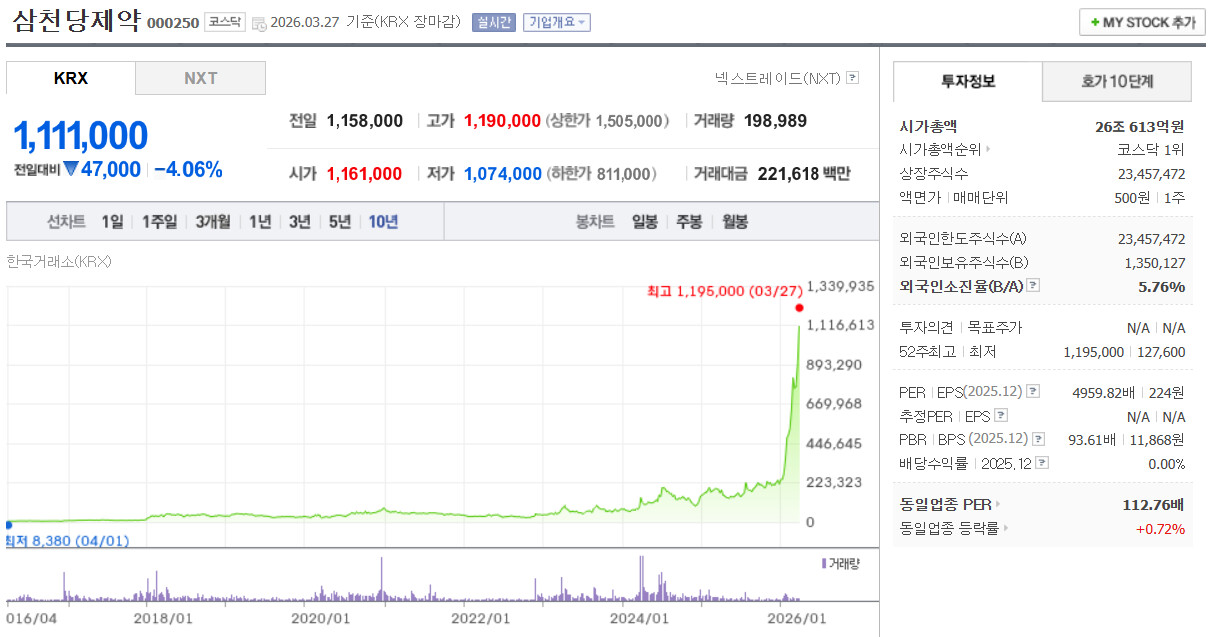1221x637 pixels.
Task: Click the purple 거래량 legend marker
Action: pyautogui.click(x=824, y=564)
